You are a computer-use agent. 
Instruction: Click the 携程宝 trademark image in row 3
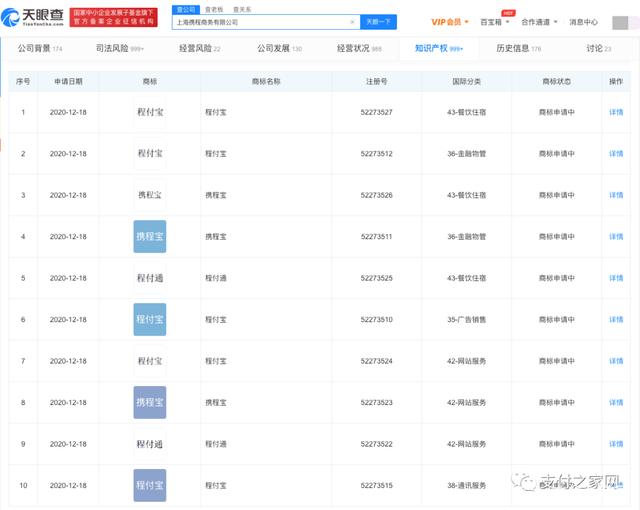[150, 195]
